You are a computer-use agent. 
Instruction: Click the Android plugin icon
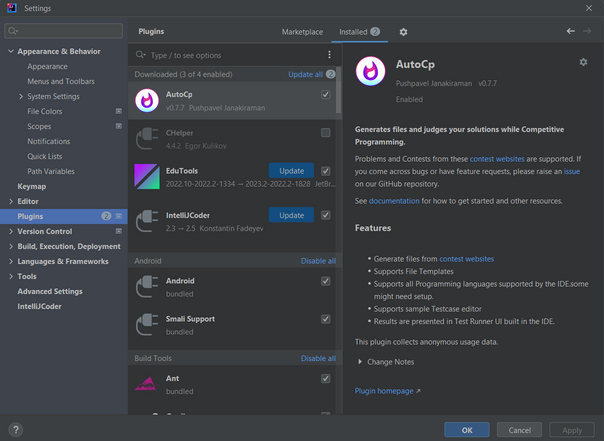click(147, 287)
